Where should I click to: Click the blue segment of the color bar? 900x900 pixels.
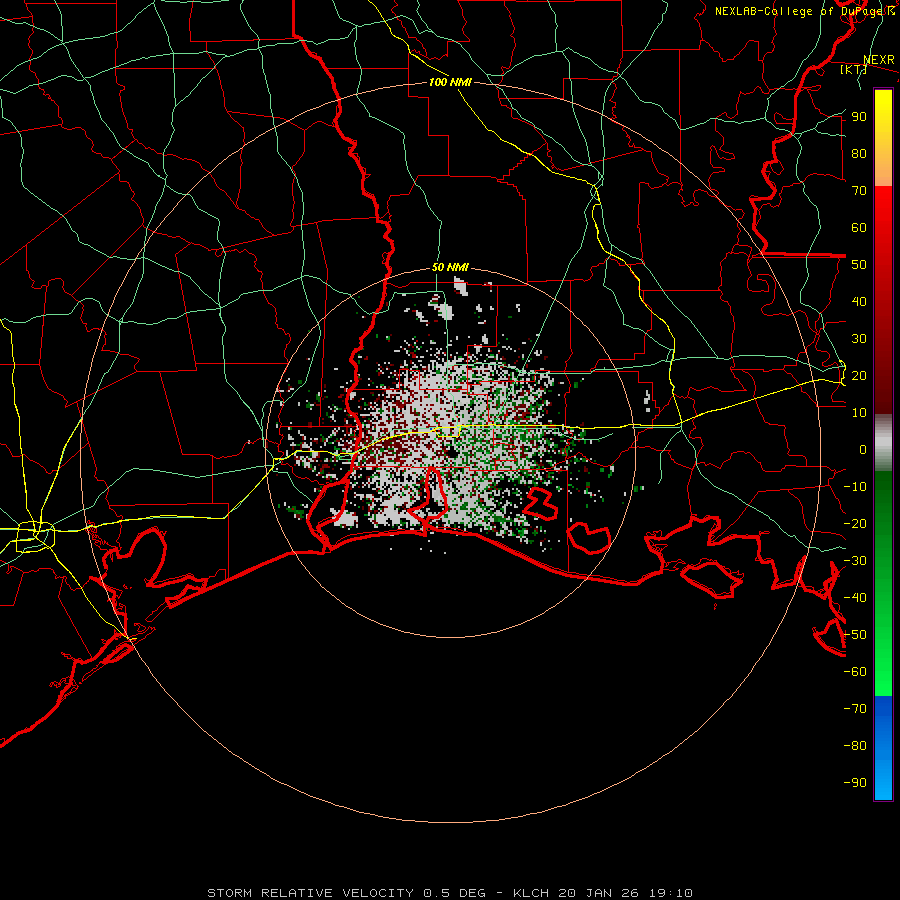coord(883,748)
